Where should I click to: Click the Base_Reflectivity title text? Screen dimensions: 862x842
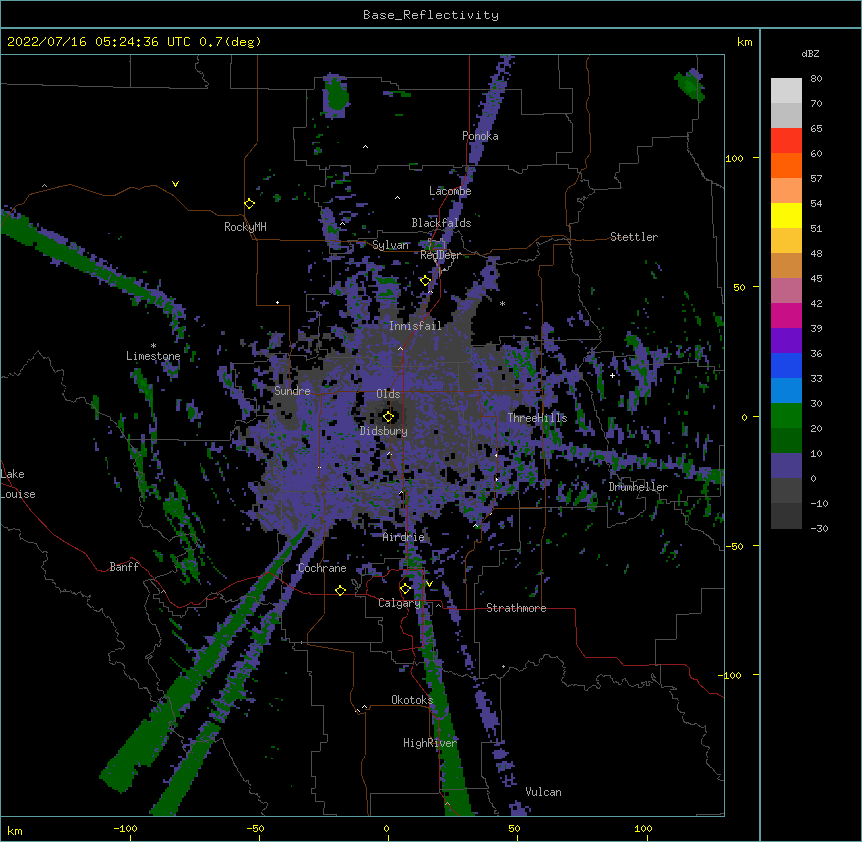click(431, 15)
